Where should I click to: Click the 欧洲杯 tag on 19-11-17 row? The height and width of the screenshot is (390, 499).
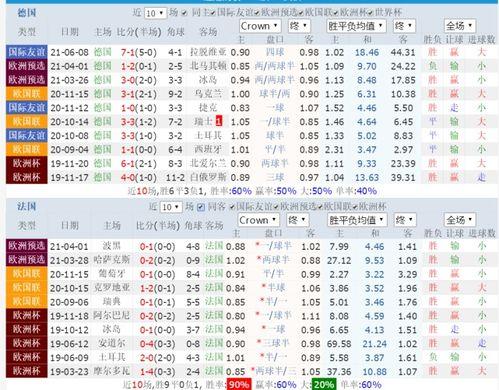[x=27, y=177]
